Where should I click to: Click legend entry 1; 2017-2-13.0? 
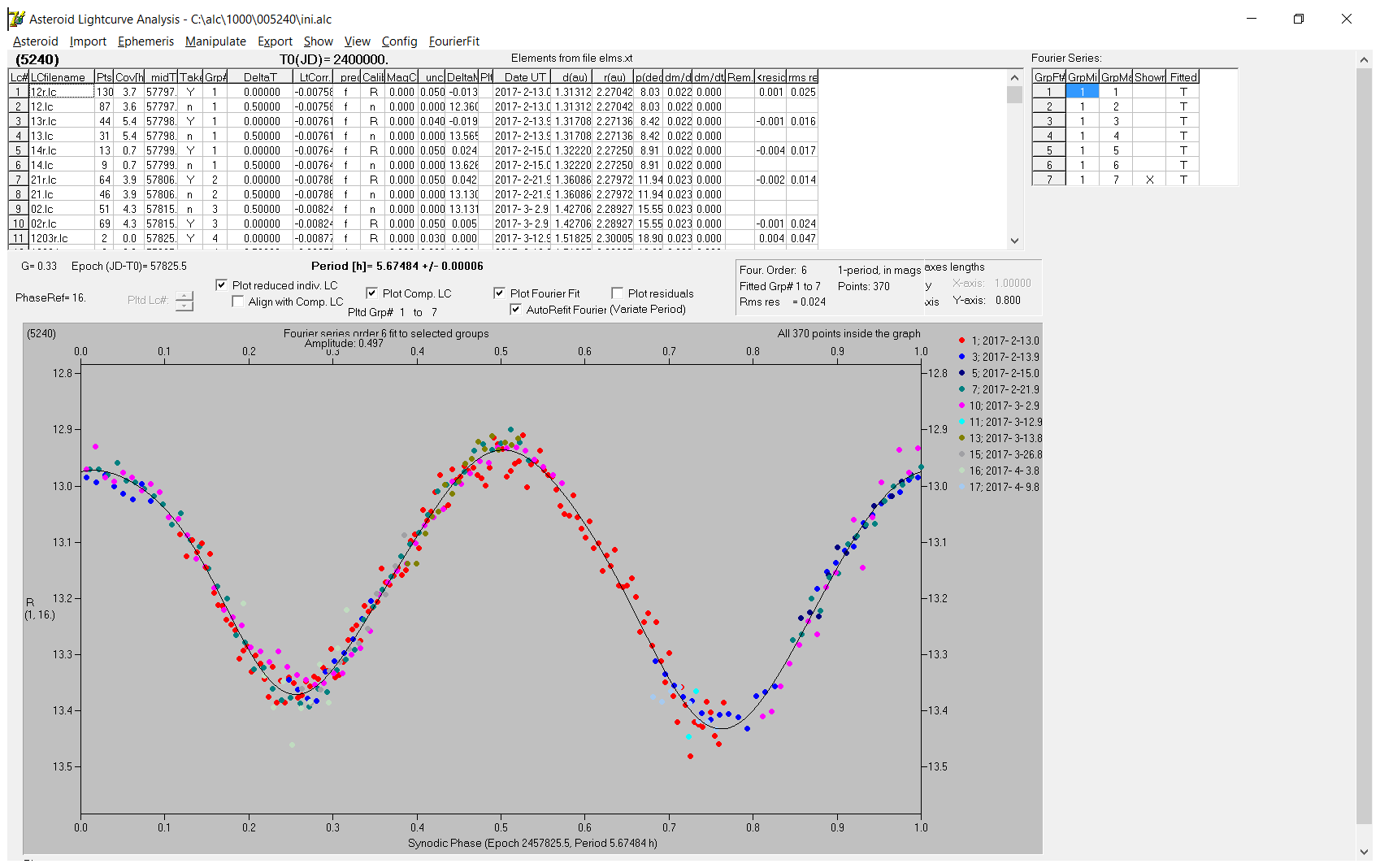pos(999,341)
